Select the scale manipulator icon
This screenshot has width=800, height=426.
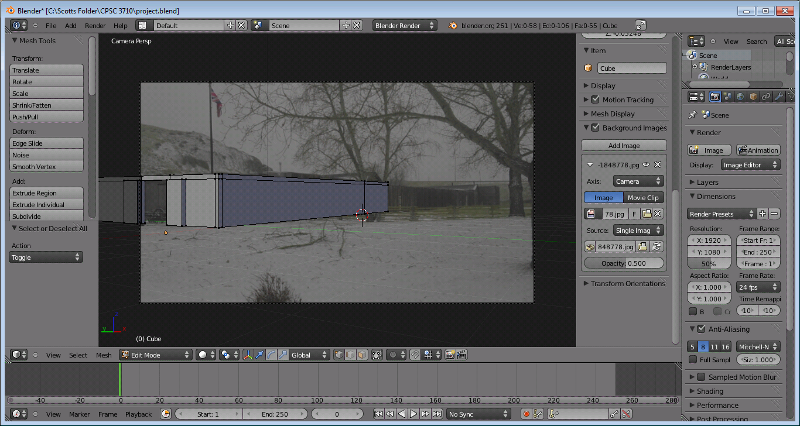point(283,355)
